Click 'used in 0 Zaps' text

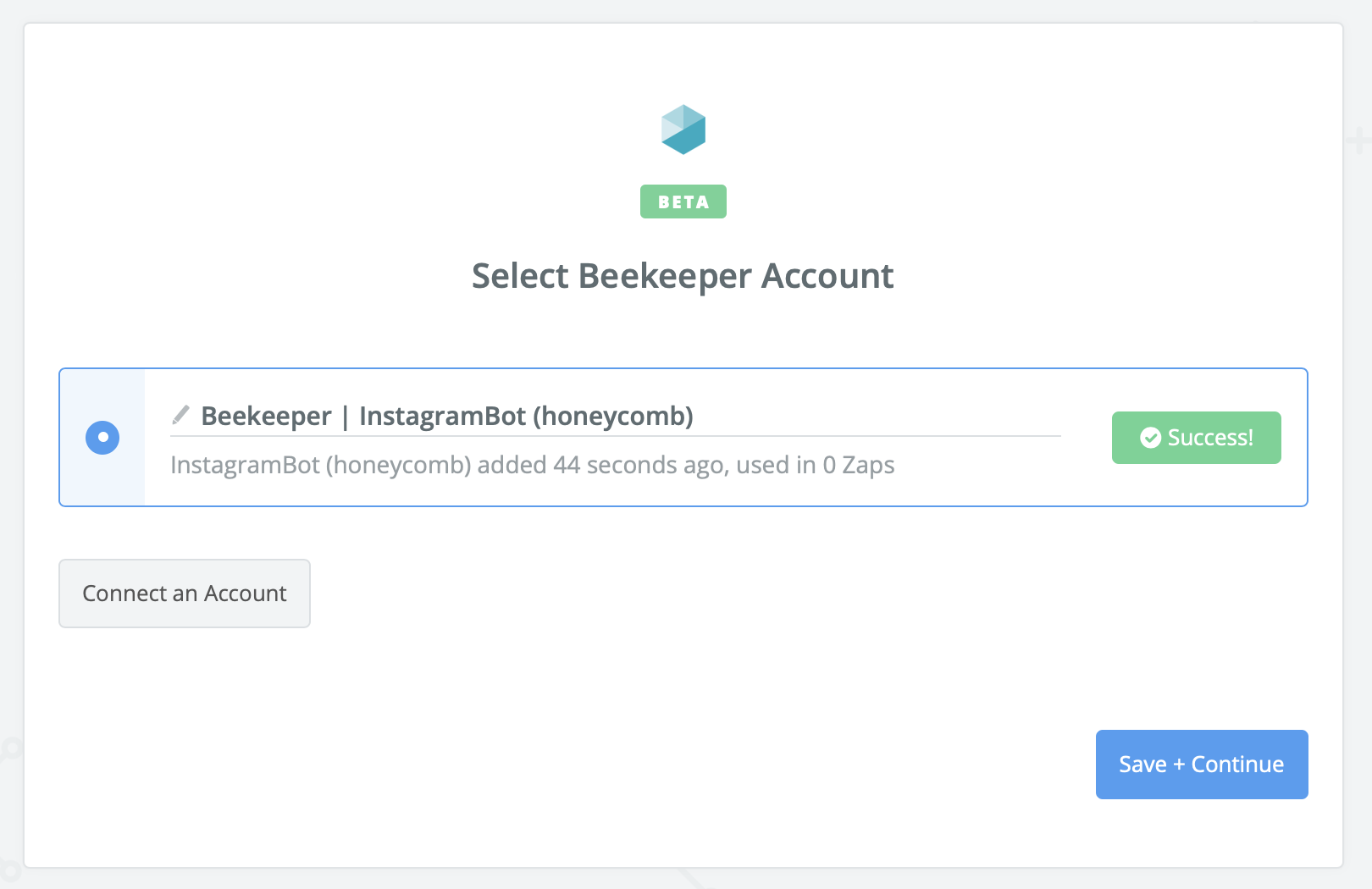pyautogui.click(x=816, y=465)
